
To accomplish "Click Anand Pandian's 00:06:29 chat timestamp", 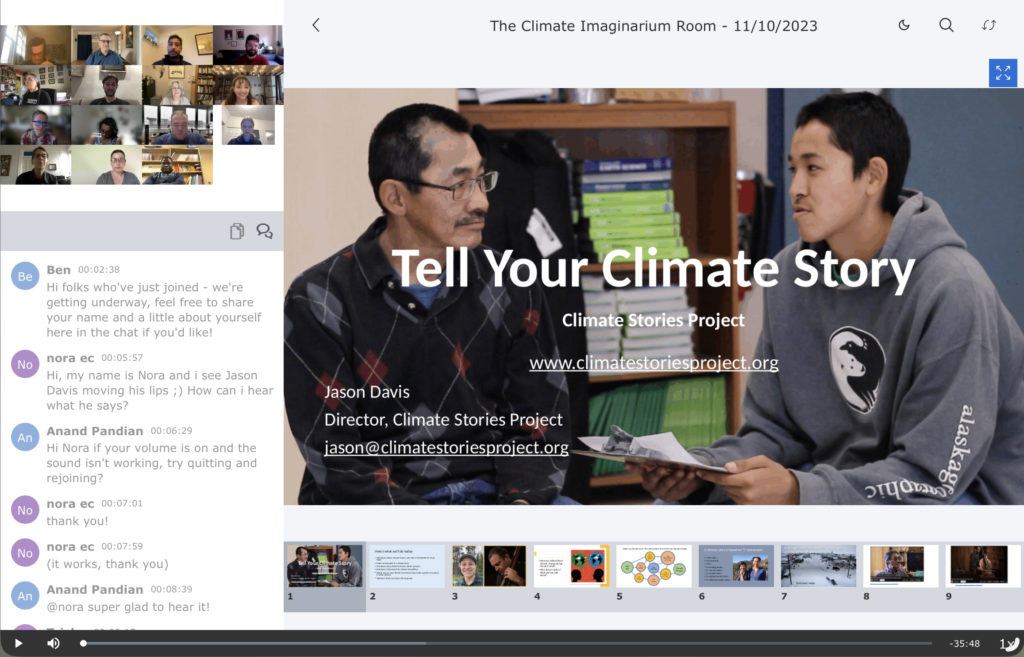I will click(171, 430).
